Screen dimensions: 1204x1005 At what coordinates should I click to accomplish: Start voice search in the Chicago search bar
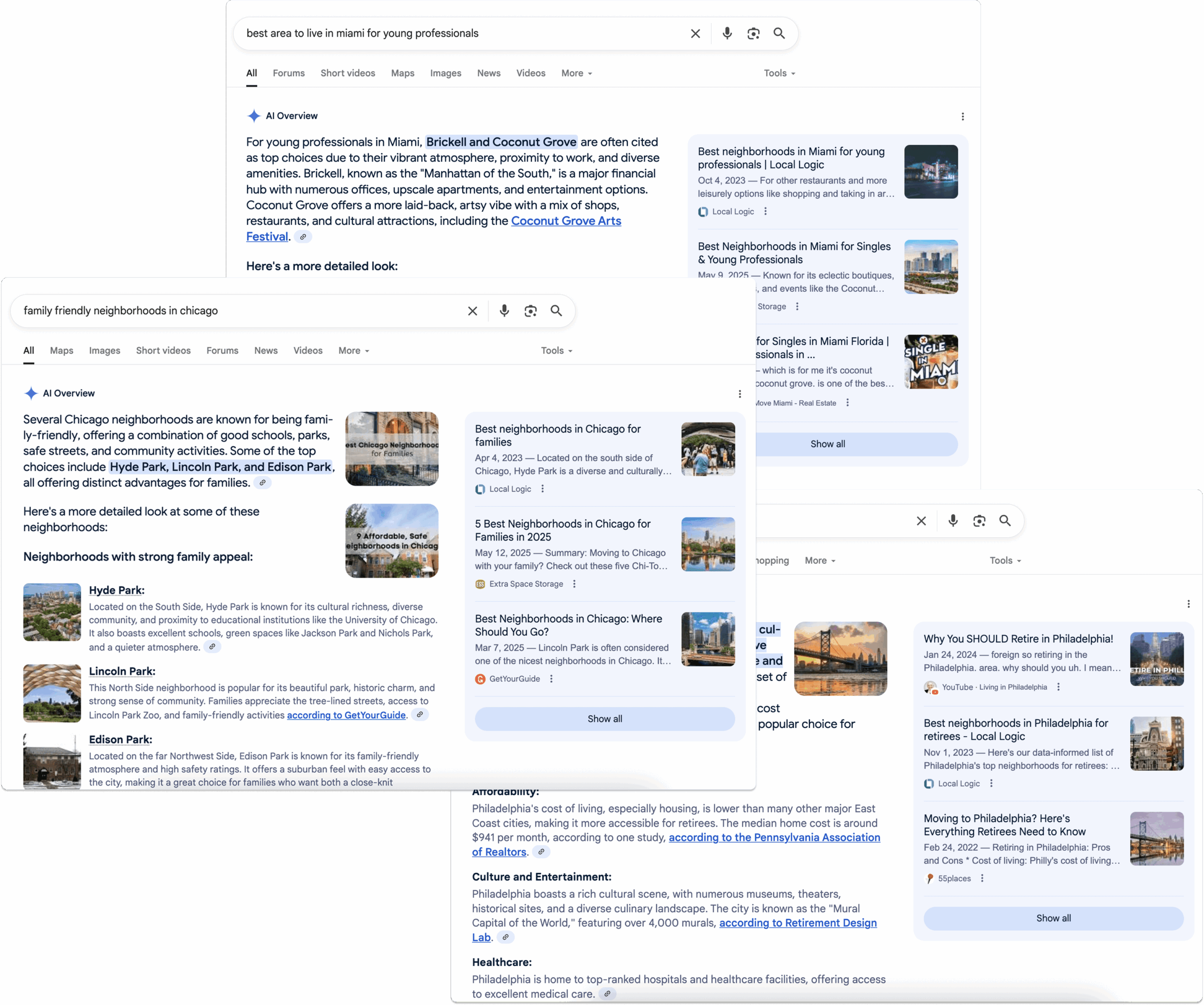coord(504,311)
